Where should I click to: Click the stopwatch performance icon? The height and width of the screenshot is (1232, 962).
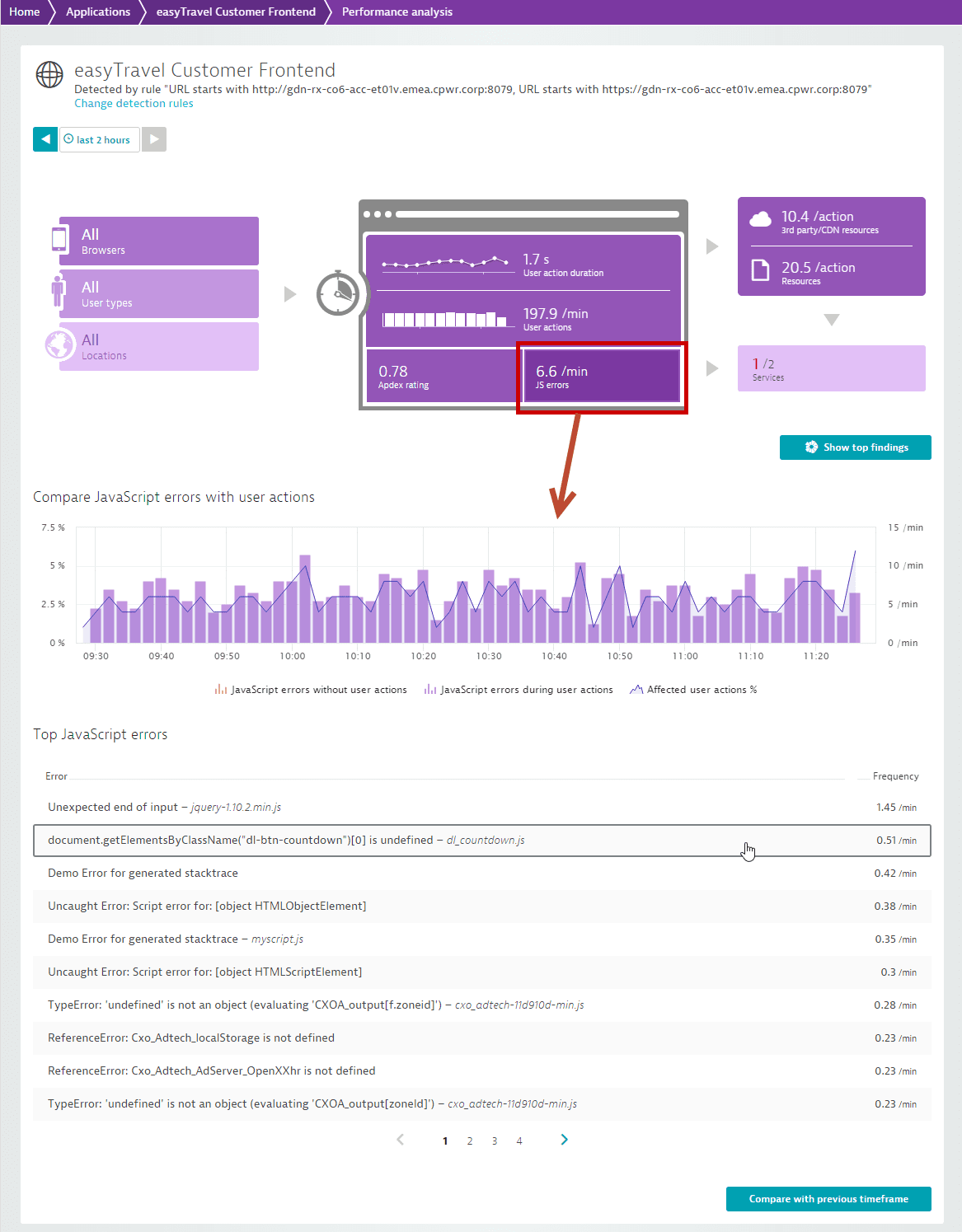point(338,293)
